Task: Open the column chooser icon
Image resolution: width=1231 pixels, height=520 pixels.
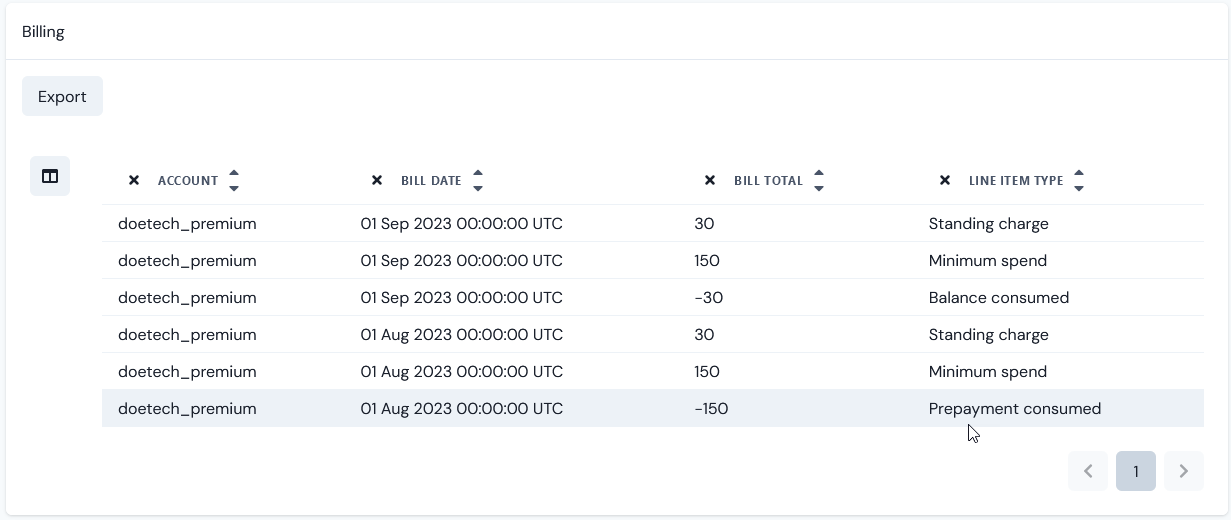Action: (50, 176)
